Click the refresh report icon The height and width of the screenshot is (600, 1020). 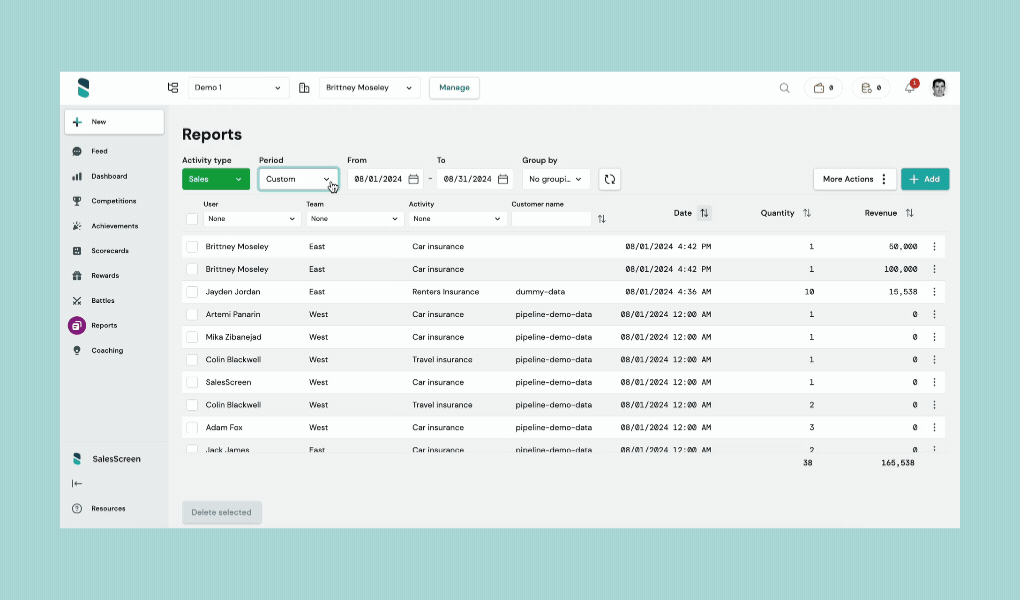pyautogui.click(x=610, y=179)
